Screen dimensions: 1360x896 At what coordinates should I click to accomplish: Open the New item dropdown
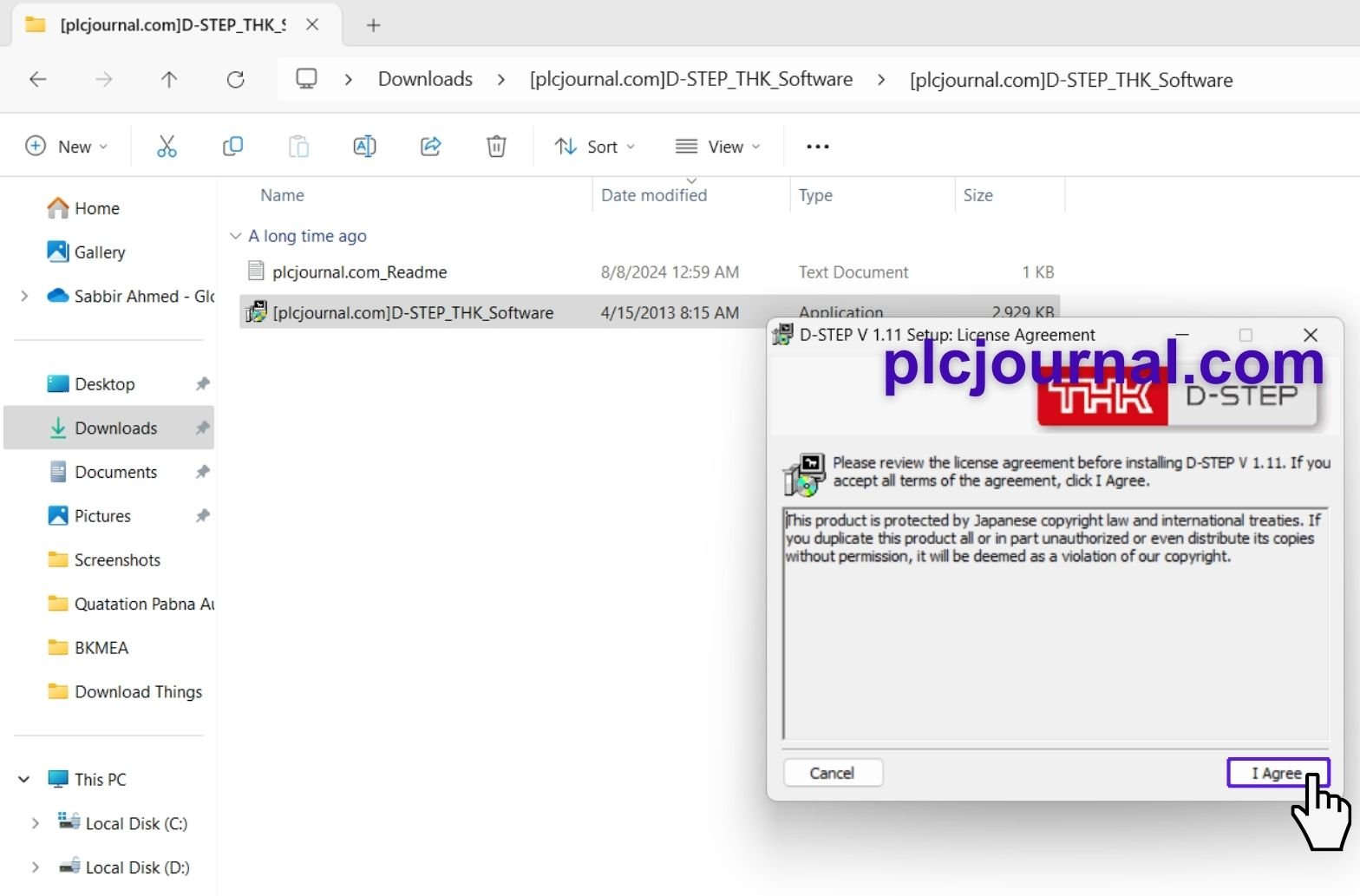pos(67,147)
